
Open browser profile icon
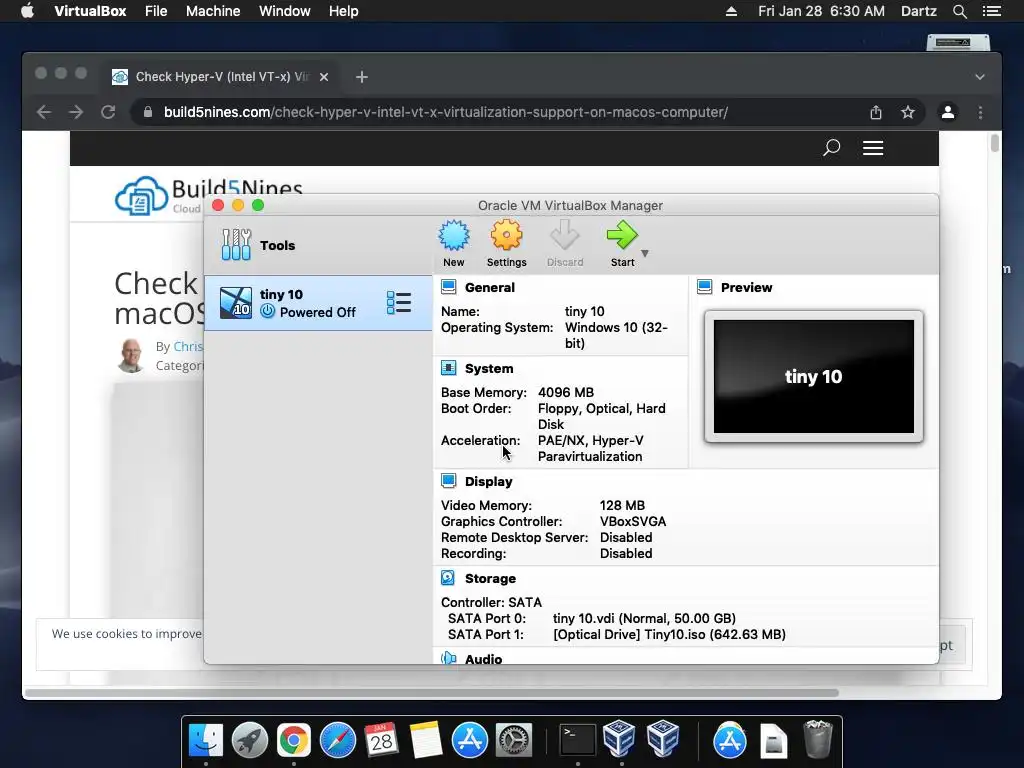[948, 112]
